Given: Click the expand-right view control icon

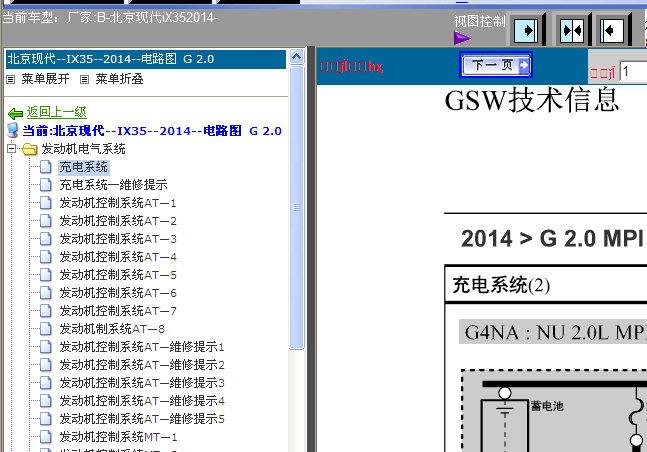Looking at the screenshot, I should 526,30.
